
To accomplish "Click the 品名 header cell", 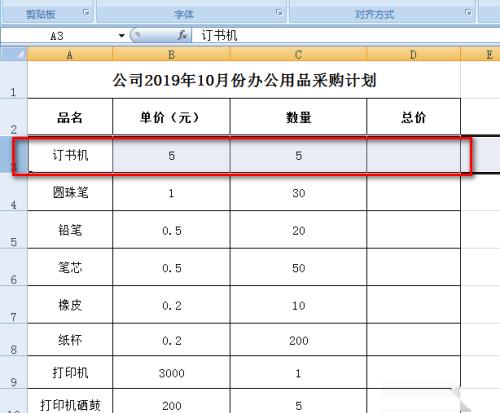I will [x=70, y=117].
